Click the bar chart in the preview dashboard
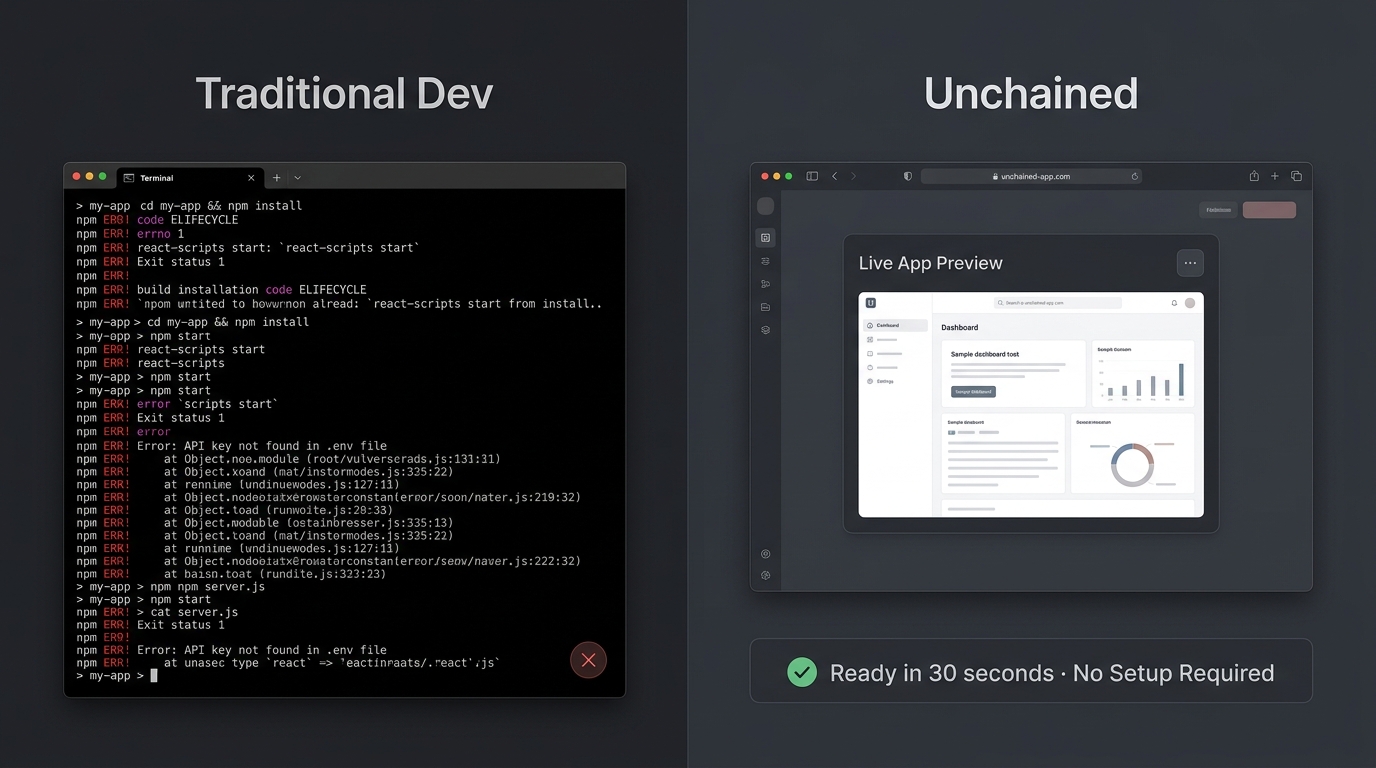Image resolution: width=1376 pixels, height=768 pixels. tap(1143, 381)
